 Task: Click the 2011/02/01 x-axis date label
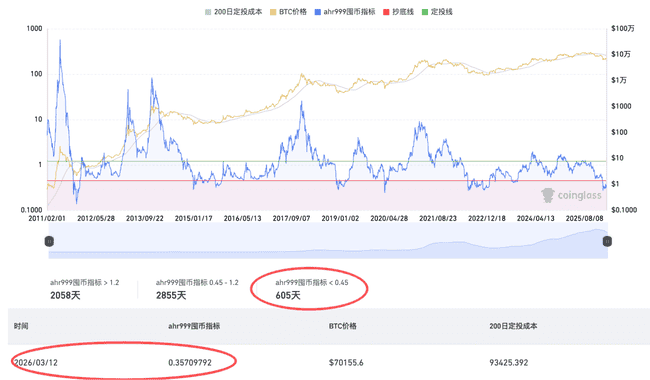coord(47,218)
